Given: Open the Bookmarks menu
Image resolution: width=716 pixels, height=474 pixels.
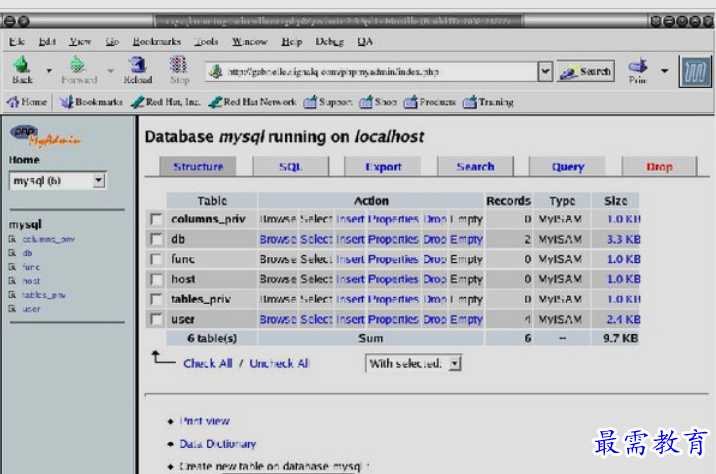Looking at the screenshot, I should click(x=157, y=42).
